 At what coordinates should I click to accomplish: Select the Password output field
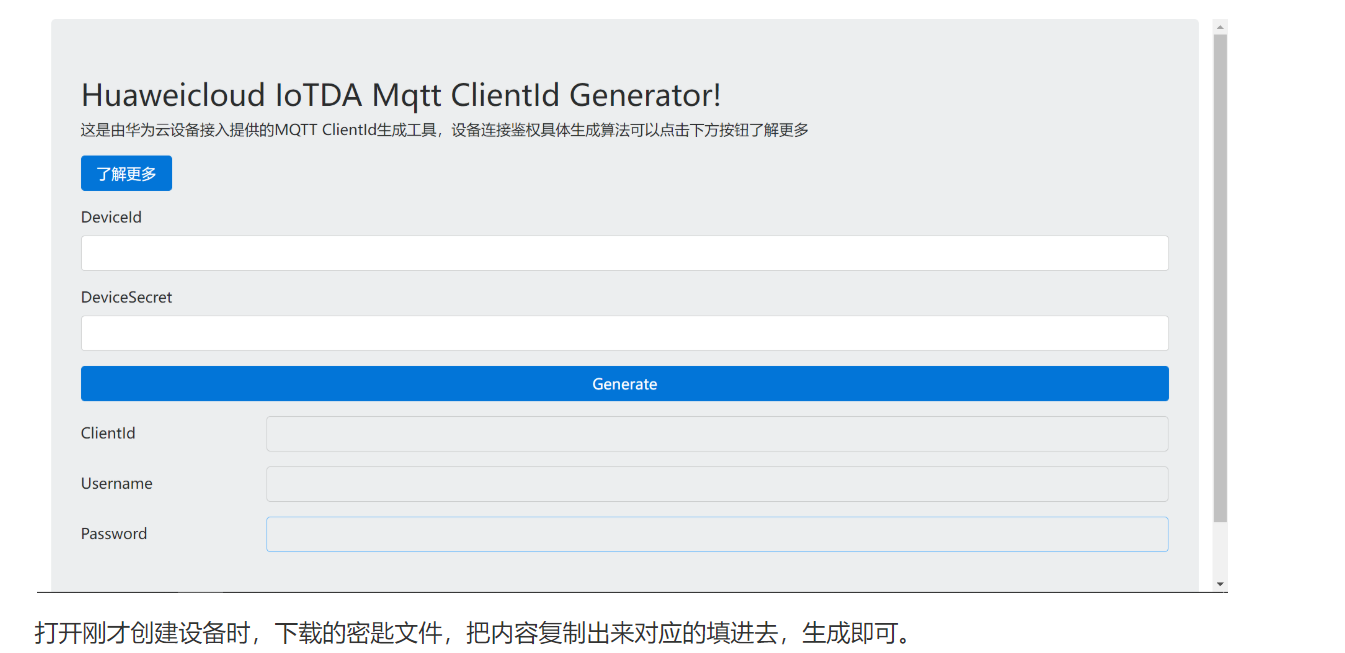click(717, 534)
